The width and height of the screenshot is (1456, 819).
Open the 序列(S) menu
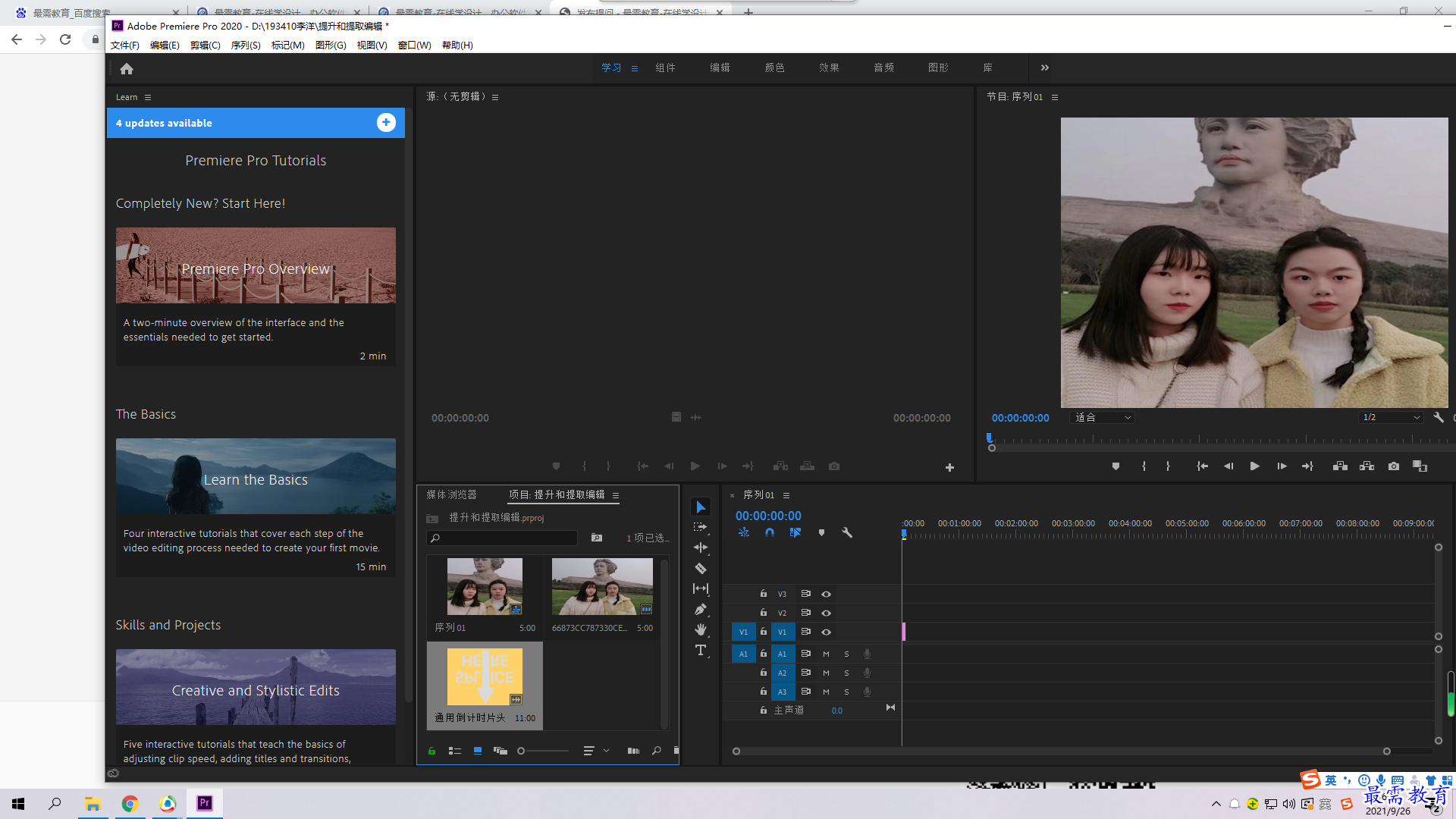pyautogui.click(x=246, y=45)
